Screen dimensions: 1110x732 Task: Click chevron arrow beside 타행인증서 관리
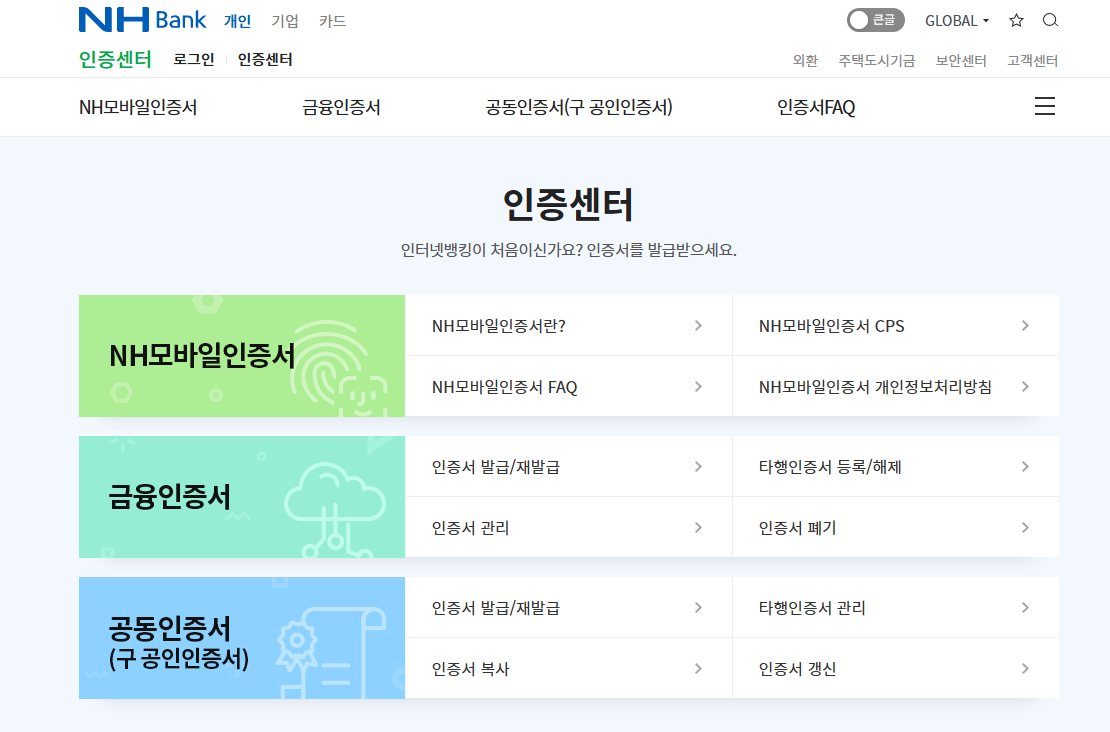(1025, 607)
